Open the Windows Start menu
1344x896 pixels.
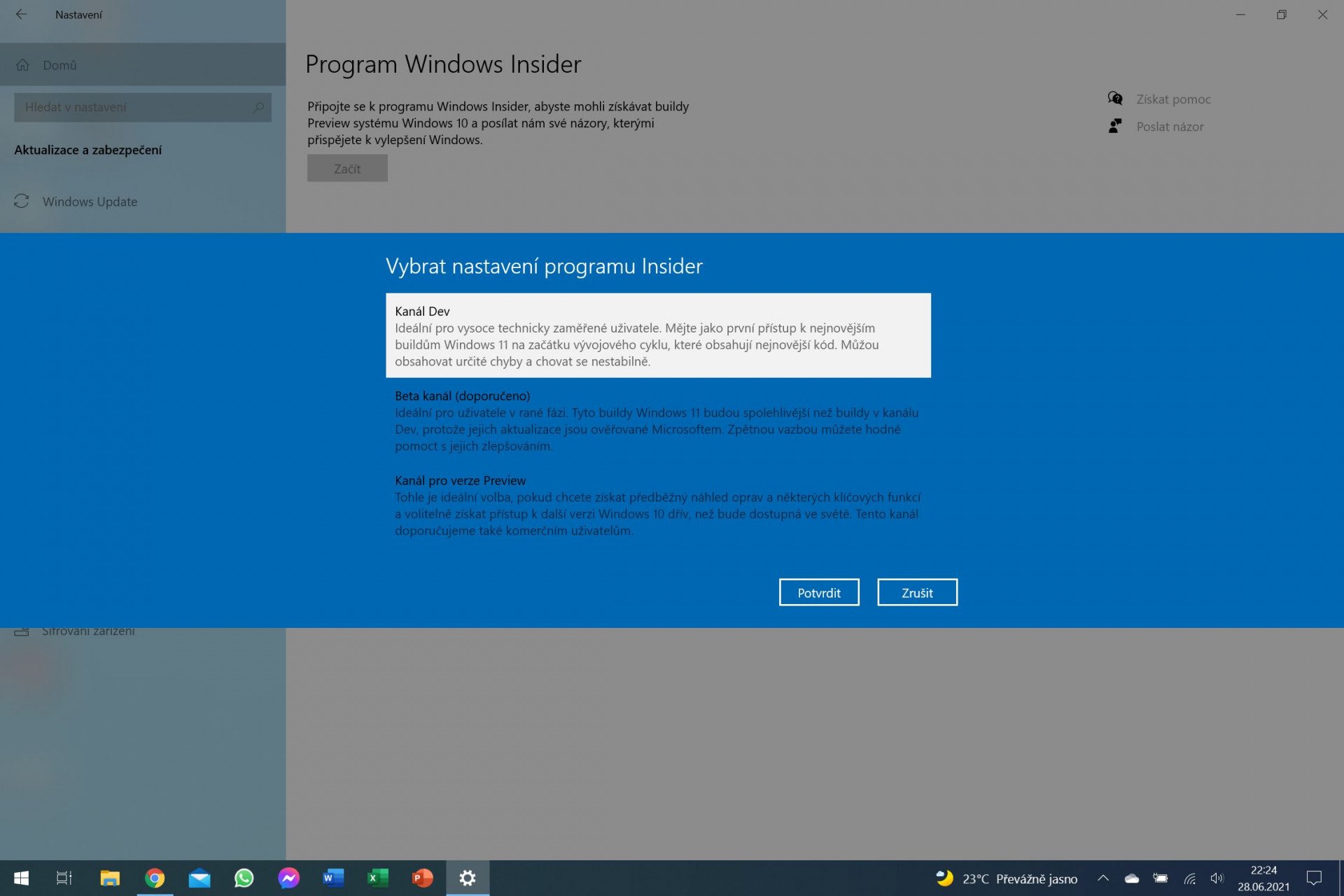pyautogui.click(x=21, y=878)
